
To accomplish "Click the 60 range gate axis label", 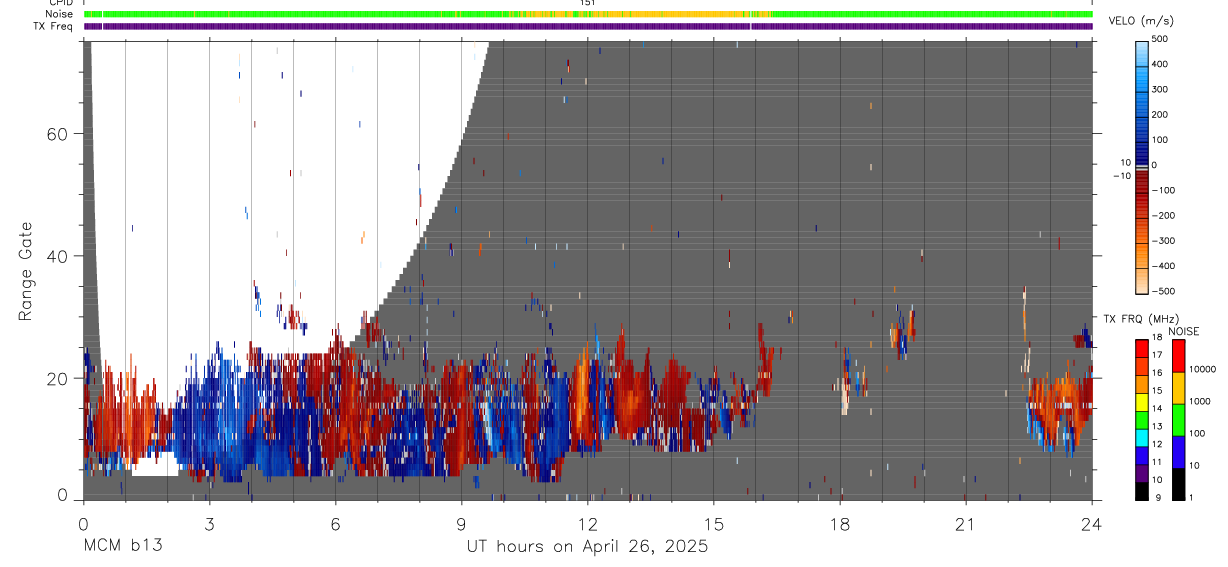I will pyautogui.click(x=57, y=134).
